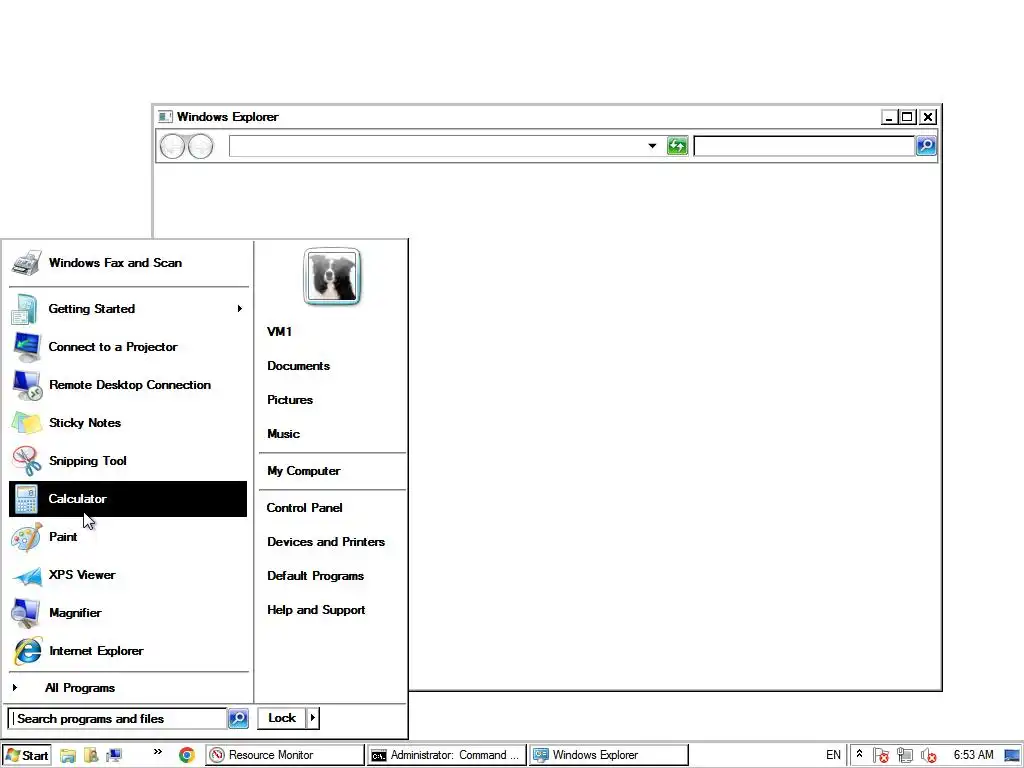Show hidden tray icons arrow
This screenshot has width=1024, height=768.
pyautogui.click(x=859, y=754)
